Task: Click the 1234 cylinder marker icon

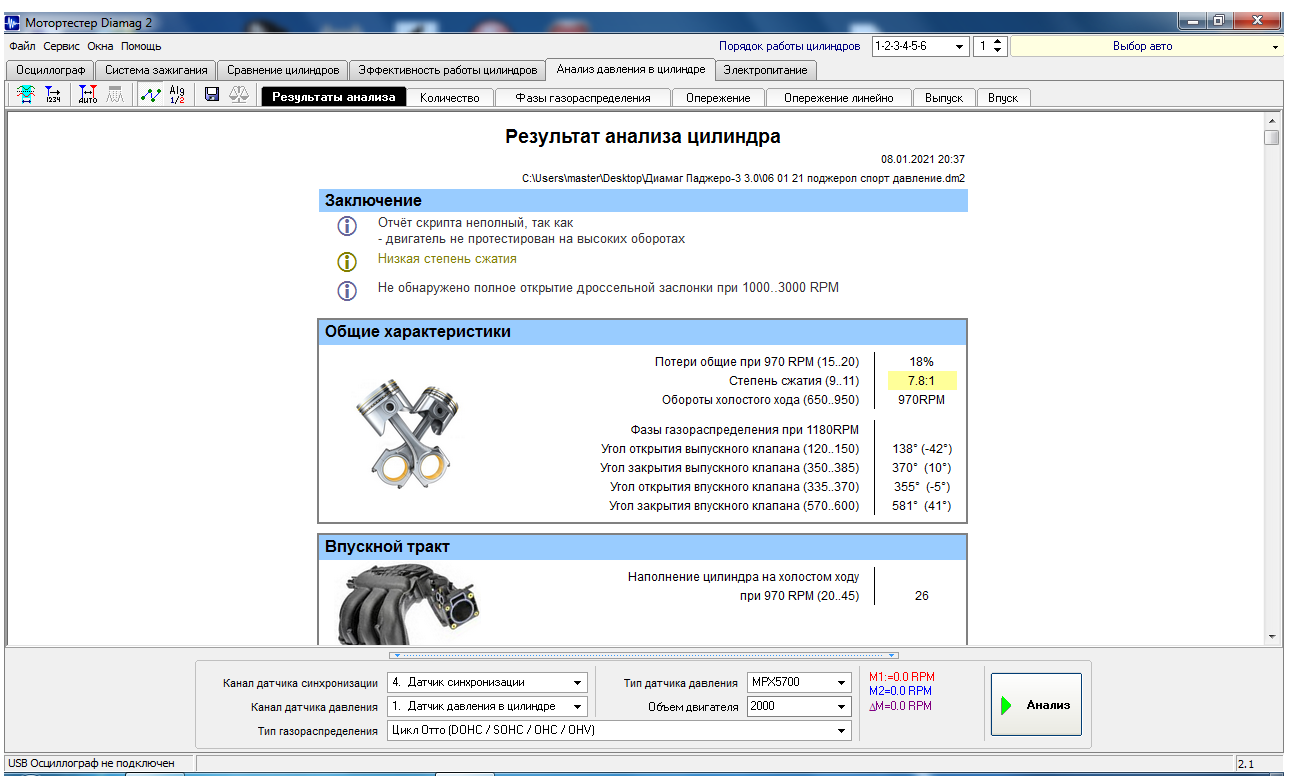Action: pyautogui.click(x=53, y=95)
